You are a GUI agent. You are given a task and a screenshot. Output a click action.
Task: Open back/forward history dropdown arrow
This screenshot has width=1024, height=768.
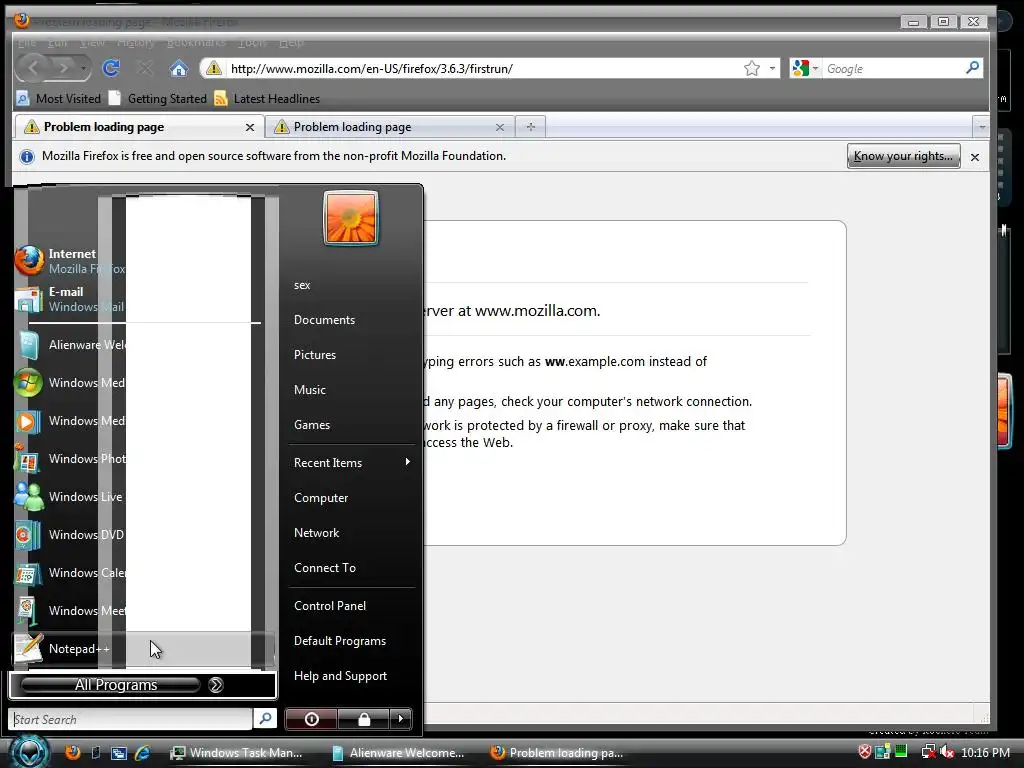(83, 68)
